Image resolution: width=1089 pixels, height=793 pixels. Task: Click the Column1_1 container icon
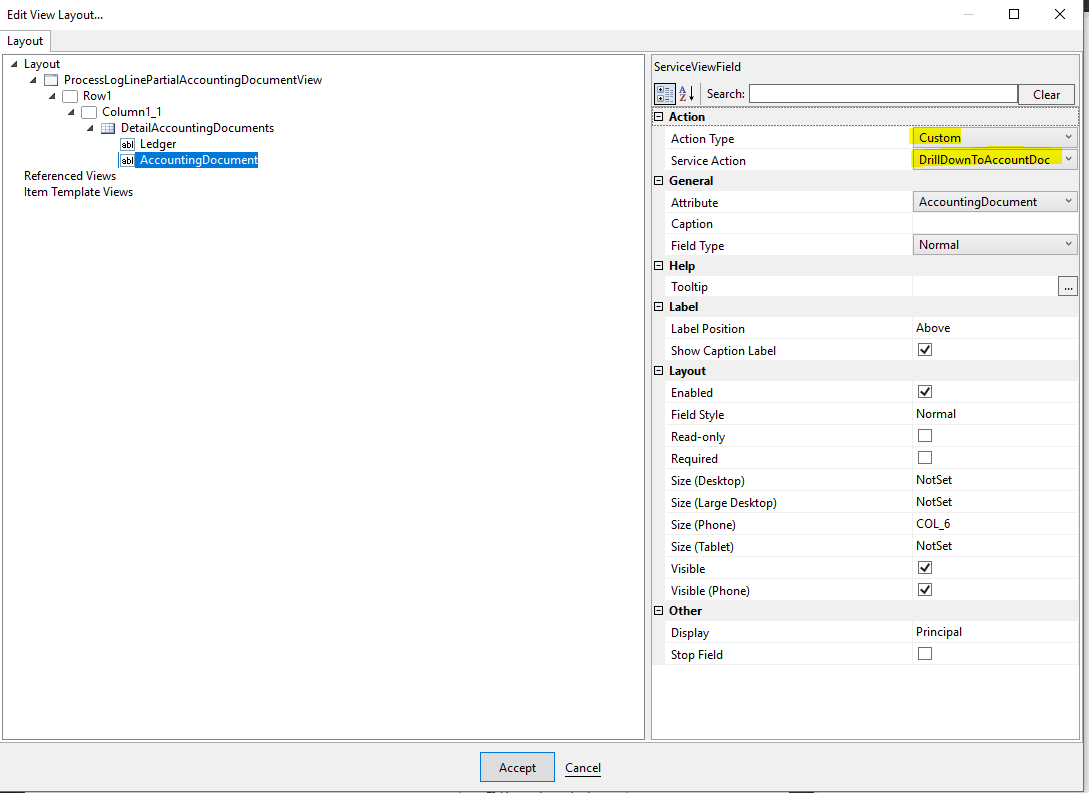coord(89,112)
